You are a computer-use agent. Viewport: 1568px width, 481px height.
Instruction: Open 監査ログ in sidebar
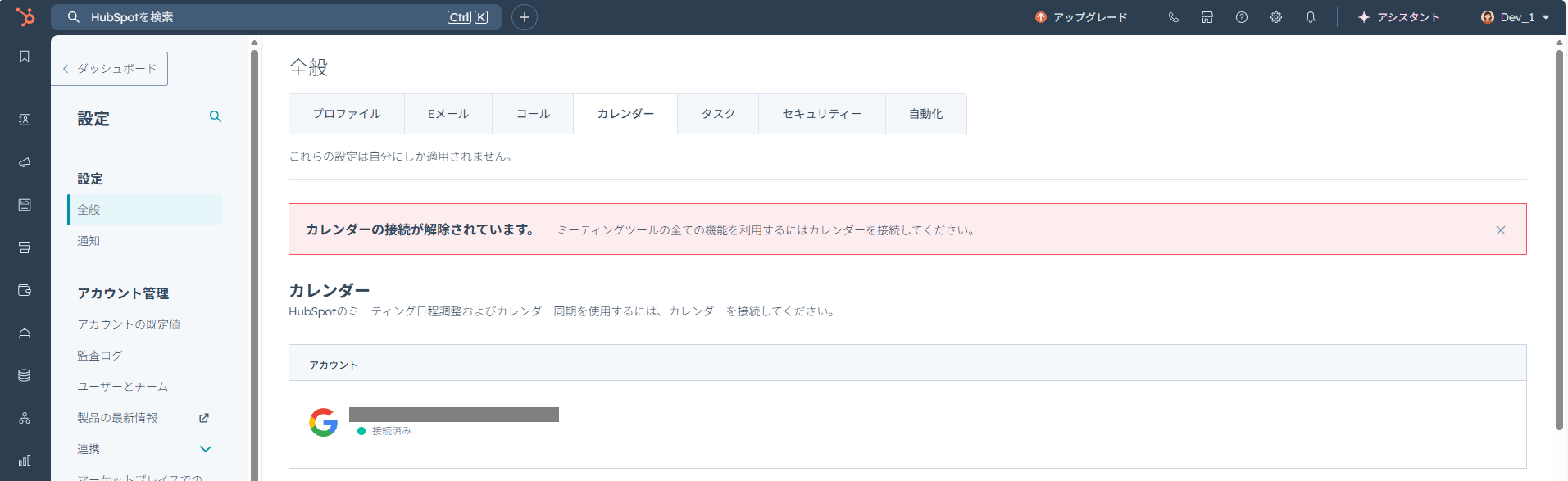click(x=100, y=356)
